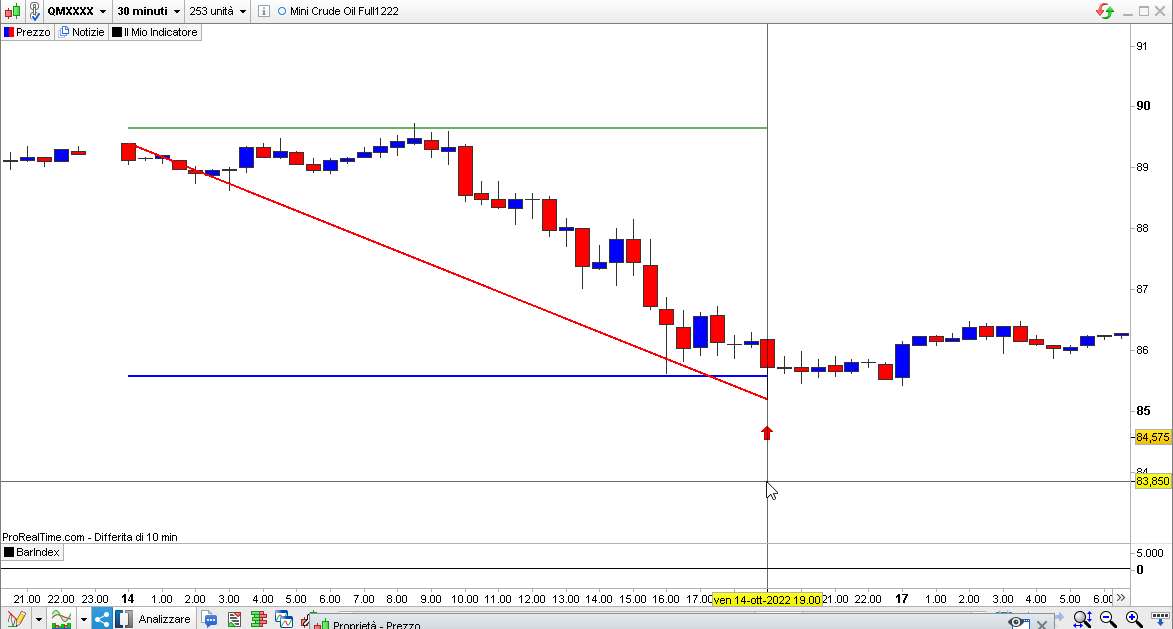Click the auto-fit zoom magnifier with arrows

coord(1082,619)
